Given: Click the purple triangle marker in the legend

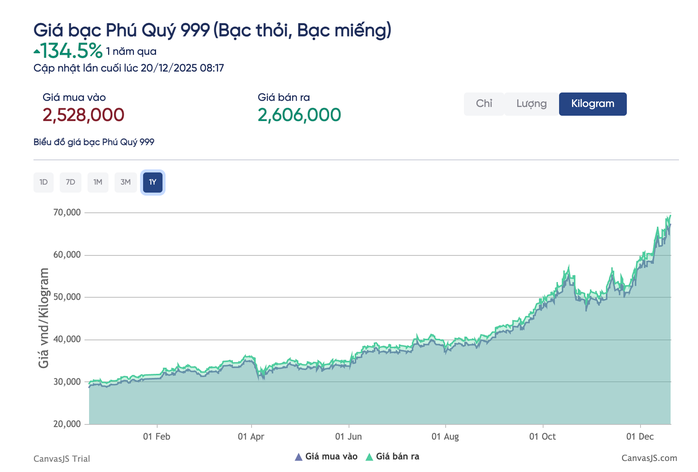Looking at the screenshot, I should [x=298, y=457].
